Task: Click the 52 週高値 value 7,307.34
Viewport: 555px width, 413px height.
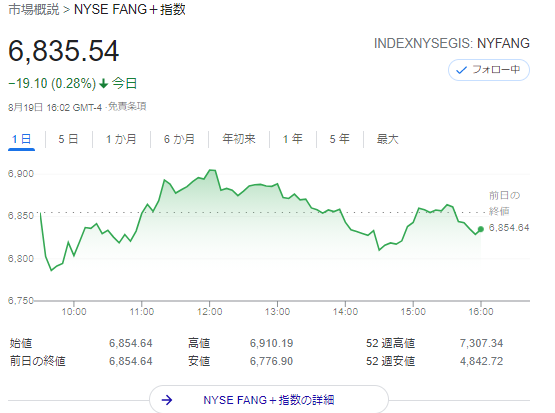Action: tap(481, 343)
